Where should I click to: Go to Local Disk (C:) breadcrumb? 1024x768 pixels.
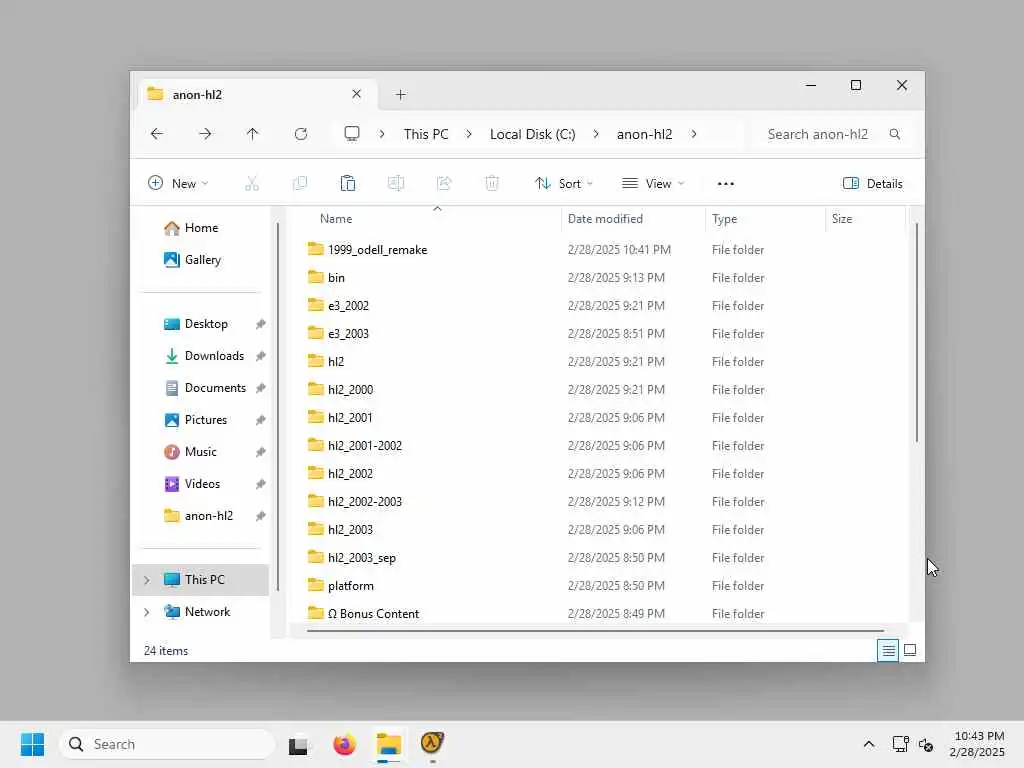[532, 134]
